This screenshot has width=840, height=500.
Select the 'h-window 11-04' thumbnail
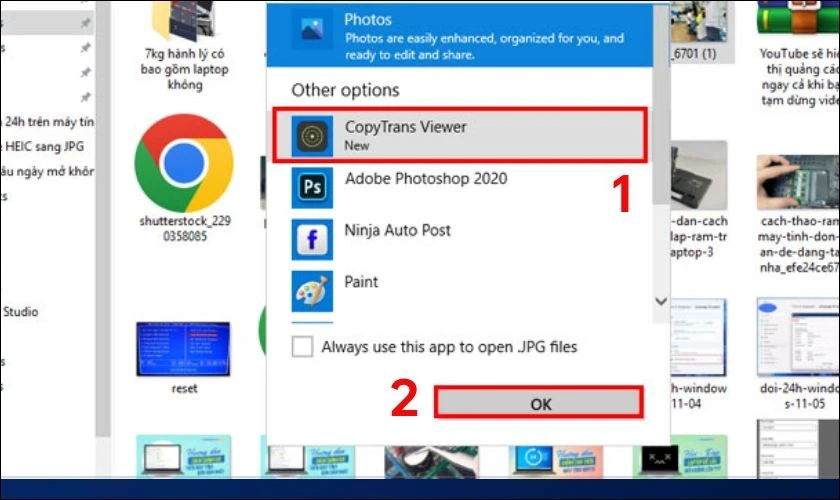[699, 337]
